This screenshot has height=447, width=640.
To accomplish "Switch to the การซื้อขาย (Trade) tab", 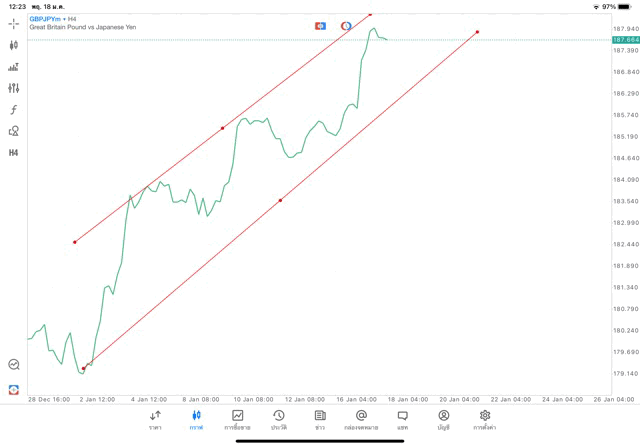I will pyautogui.click(x=237, y=419).
